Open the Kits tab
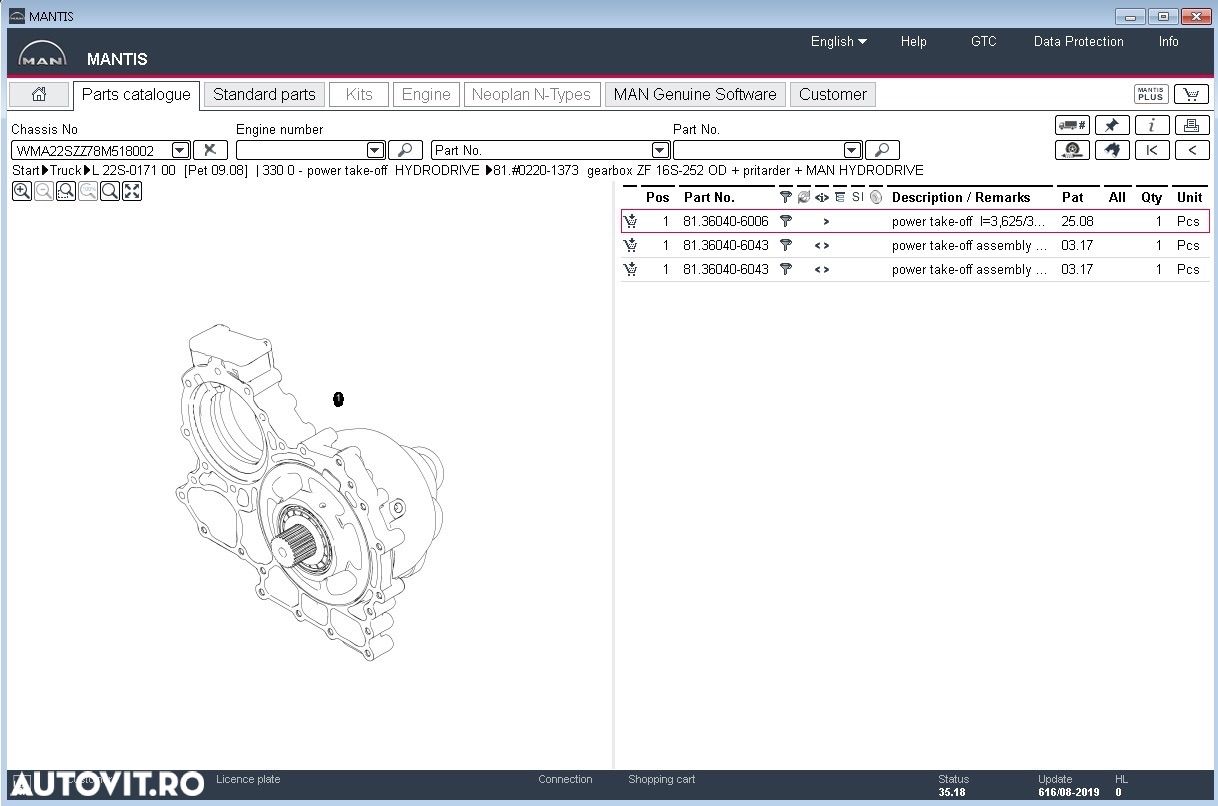This screenshot has height=806, width=1218. [x=359, y=95]
